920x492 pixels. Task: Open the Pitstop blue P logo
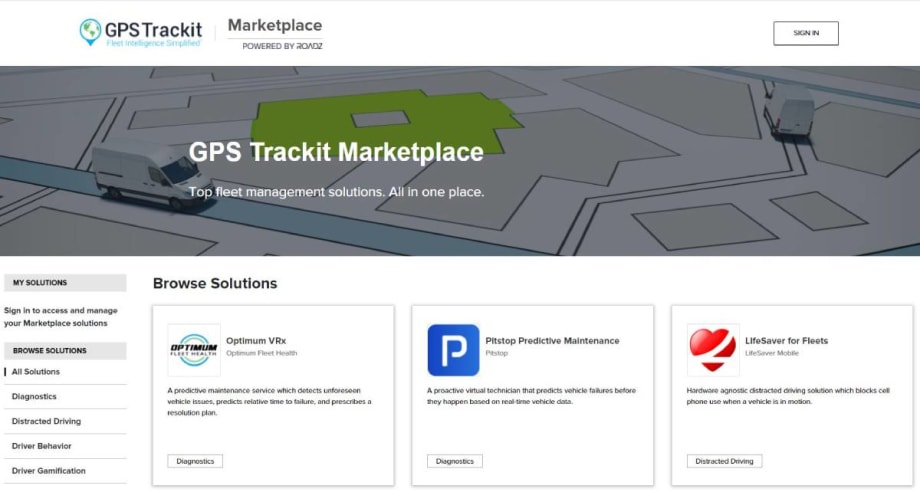[453, 350]
